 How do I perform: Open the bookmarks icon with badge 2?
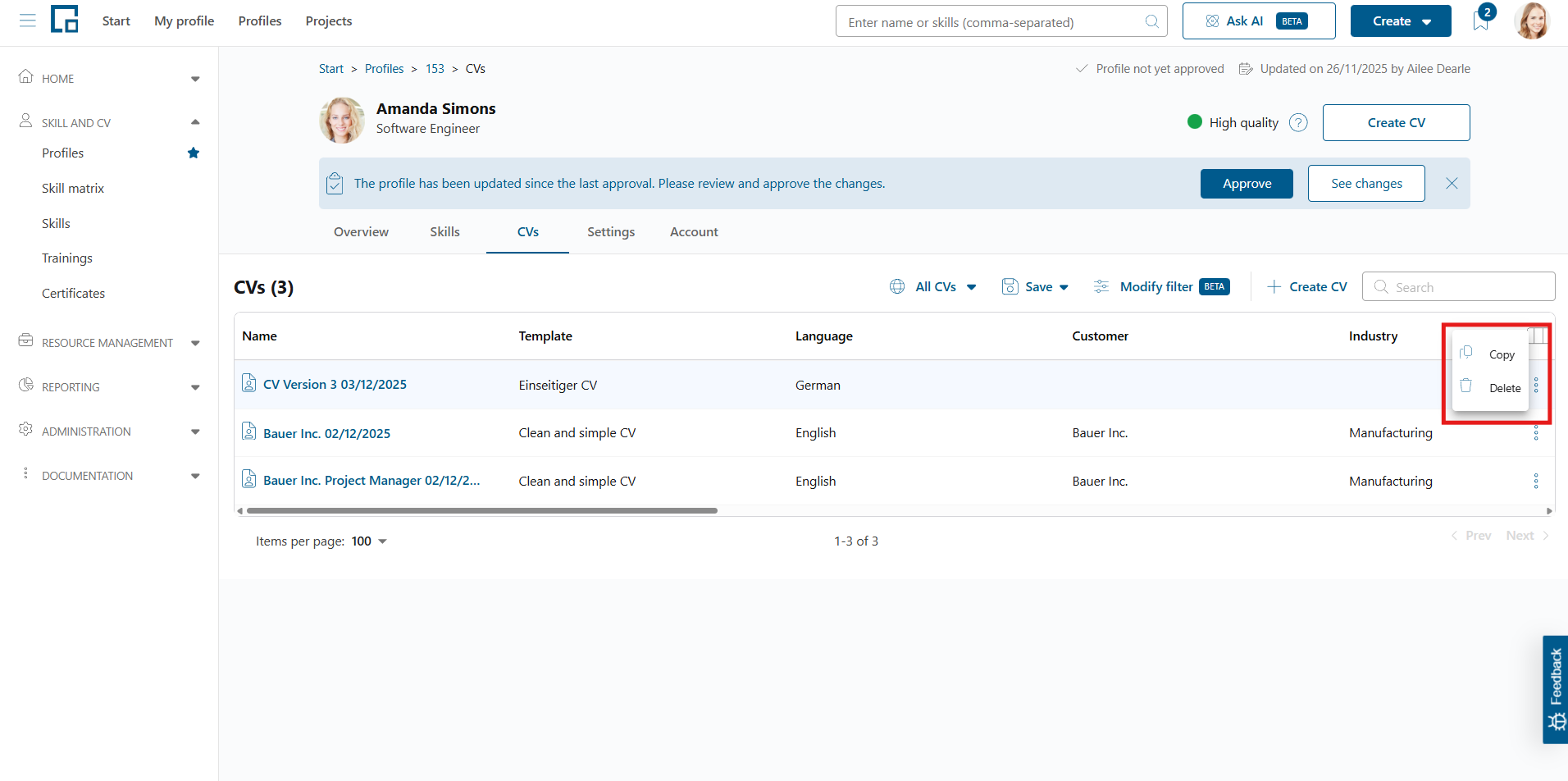pyautogui.click(x=1480, y=21)
